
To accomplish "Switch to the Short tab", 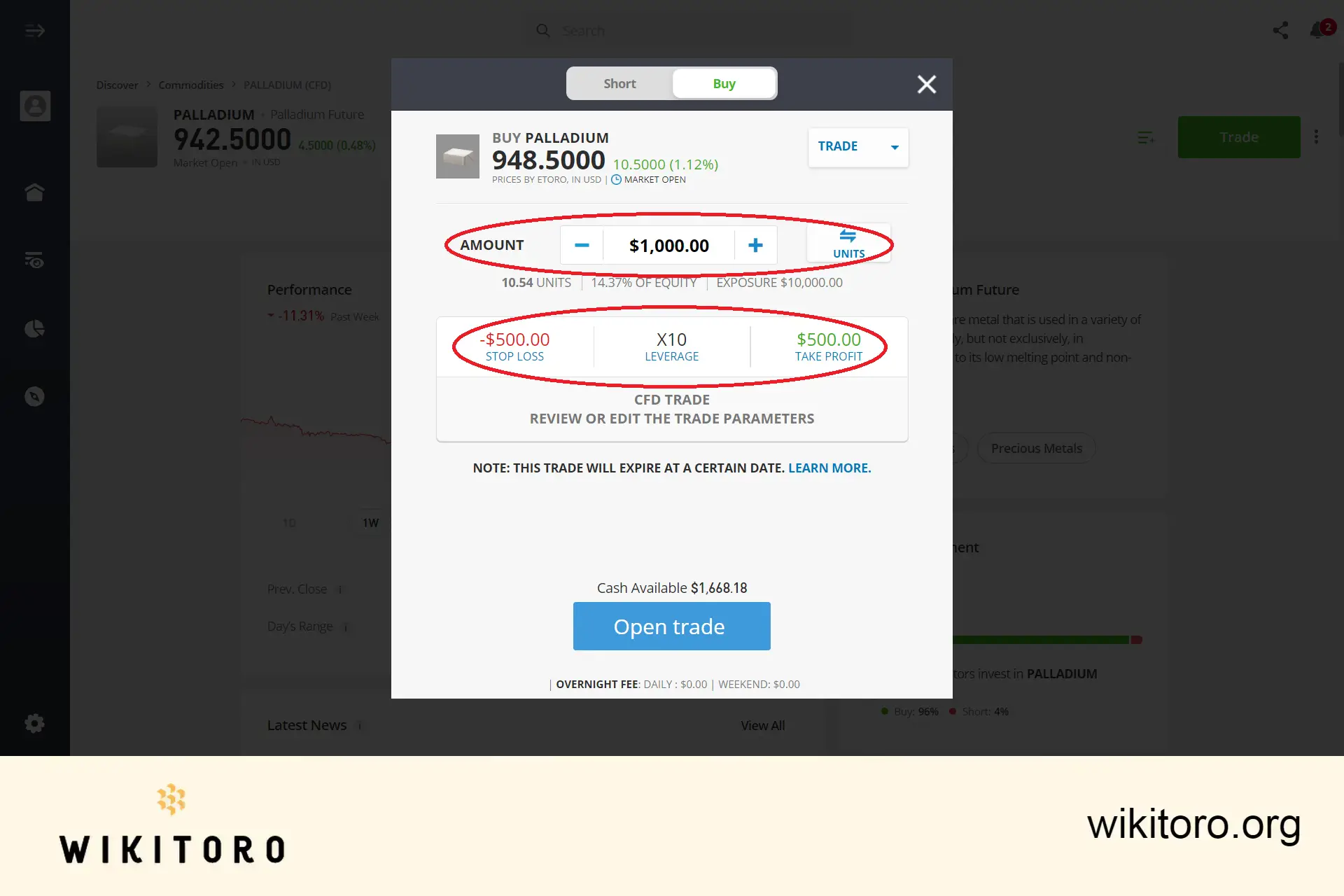I will (619, 83).
